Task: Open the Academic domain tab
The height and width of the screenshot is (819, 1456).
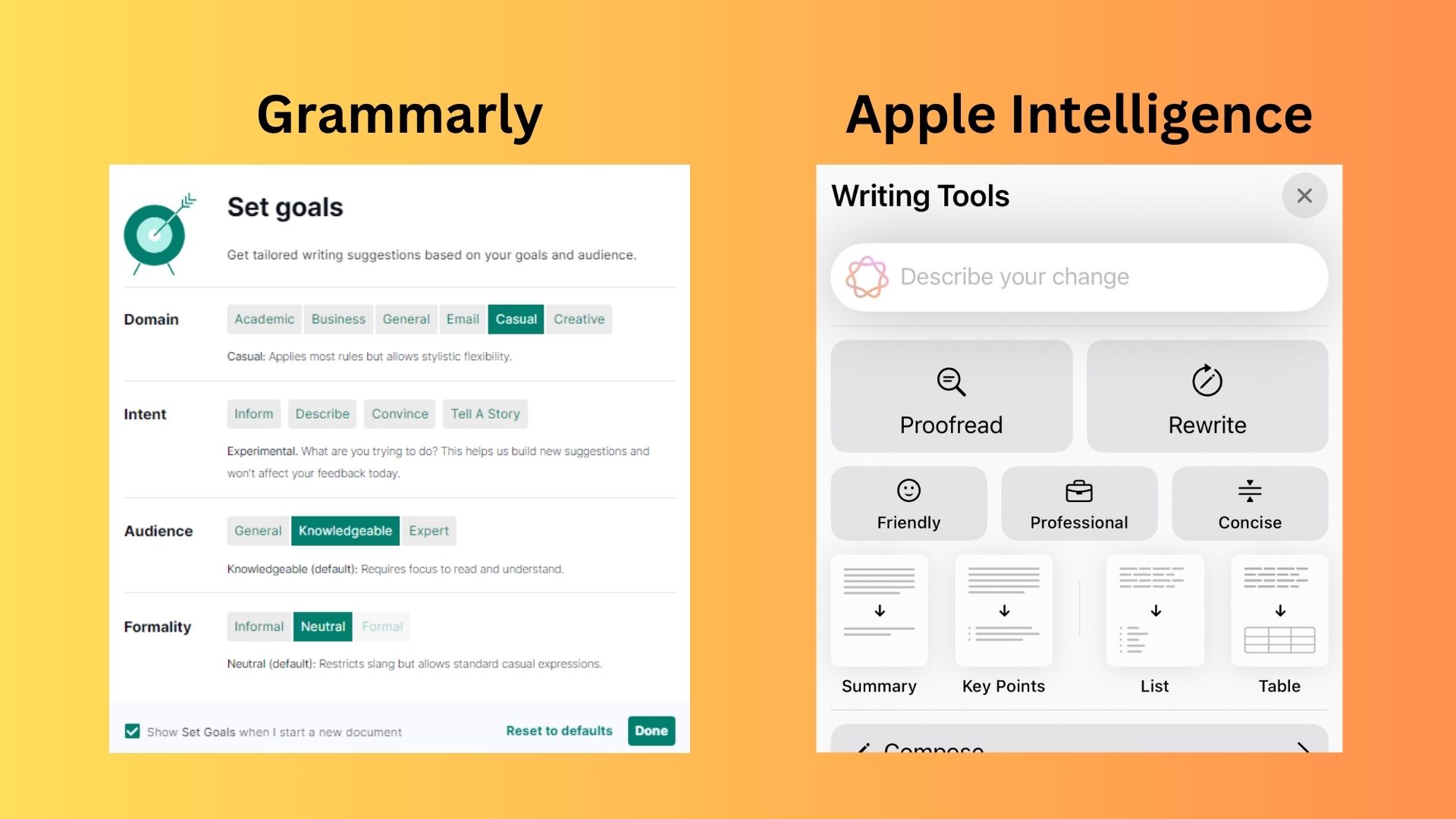Action: [264, 319]
